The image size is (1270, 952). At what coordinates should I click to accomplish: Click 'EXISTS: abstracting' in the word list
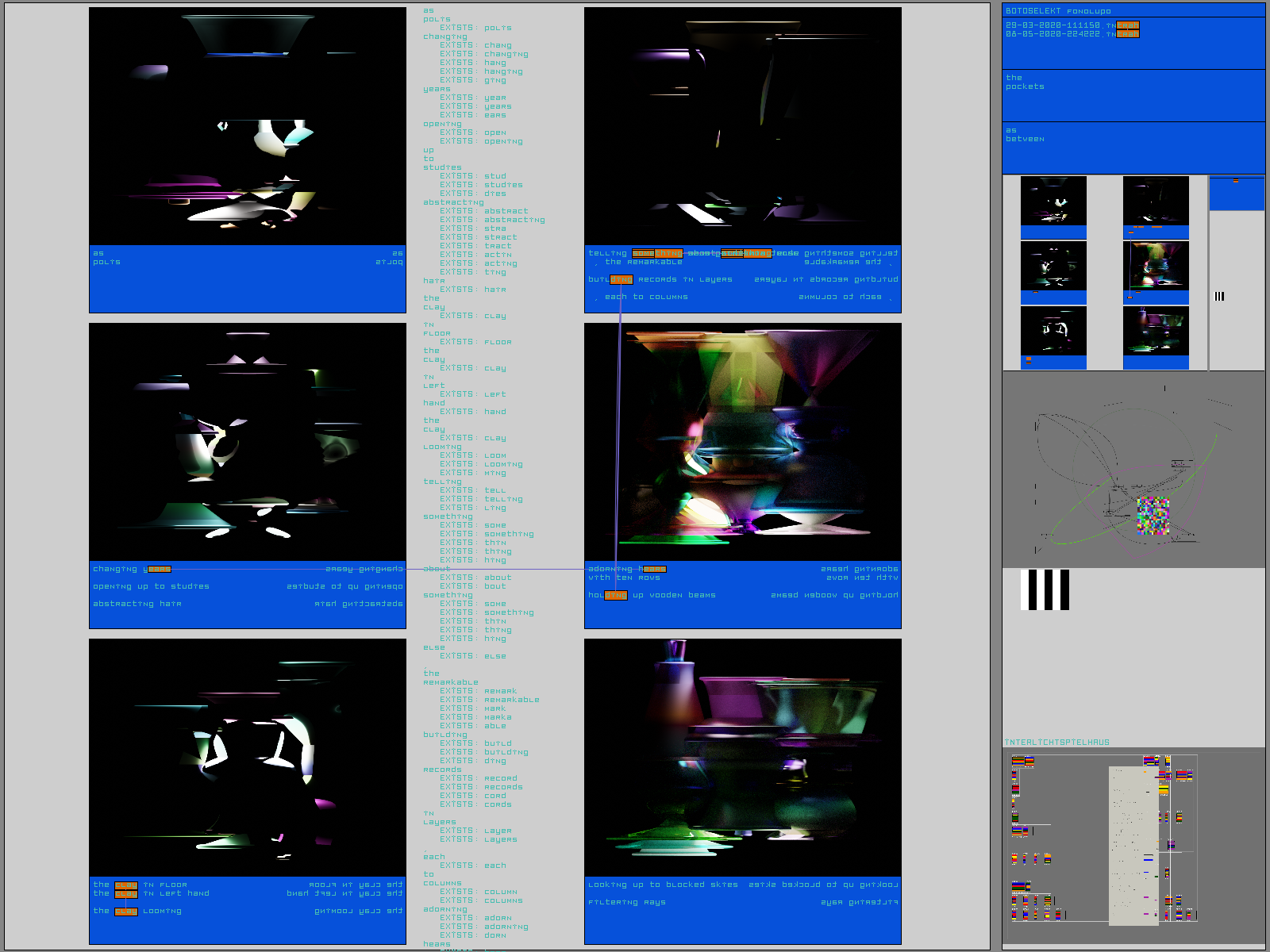[493, 220]
